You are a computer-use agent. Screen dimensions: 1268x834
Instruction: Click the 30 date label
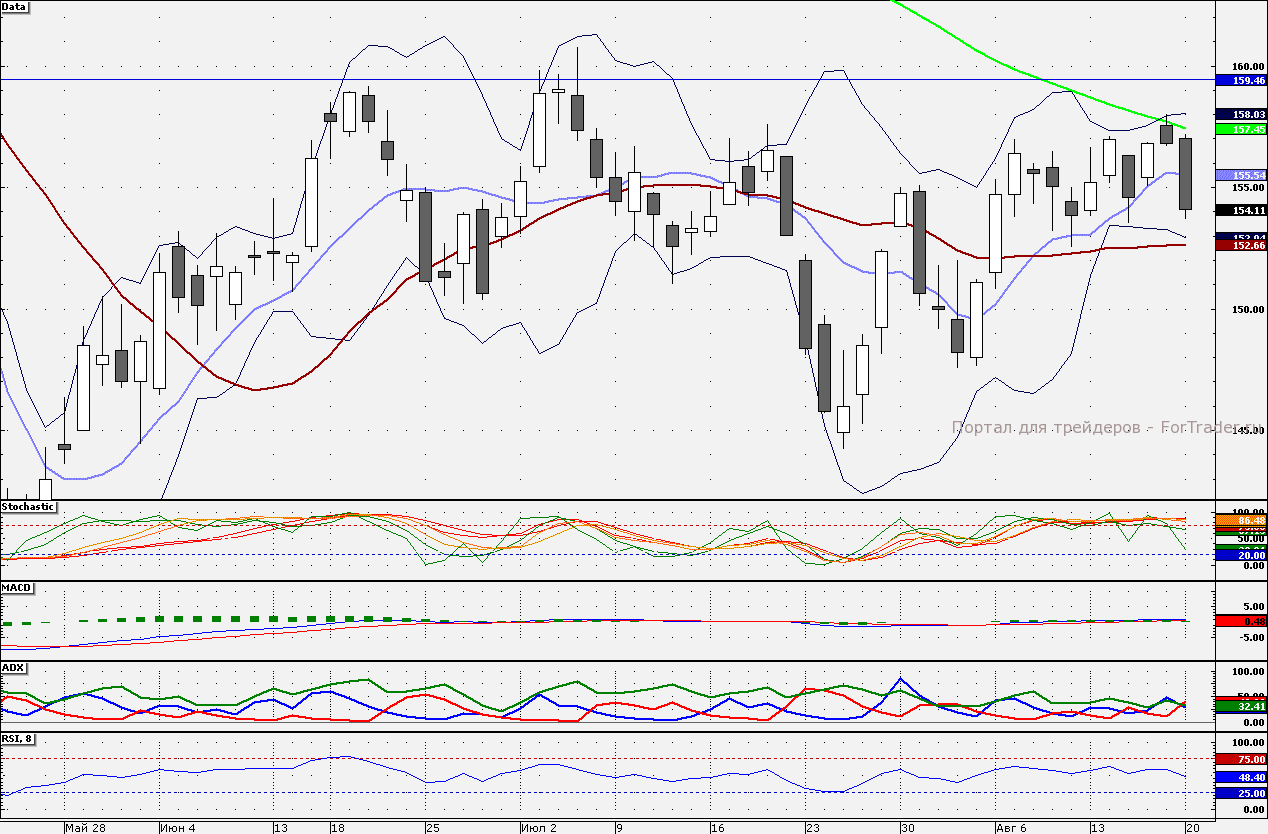907,828
